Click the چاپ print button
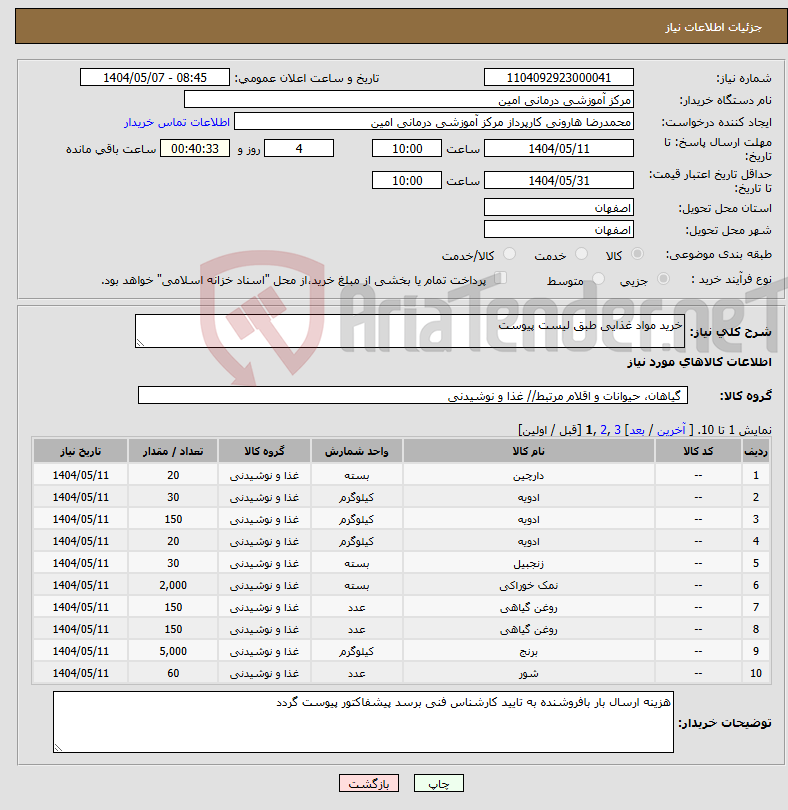 click(439, 783)
